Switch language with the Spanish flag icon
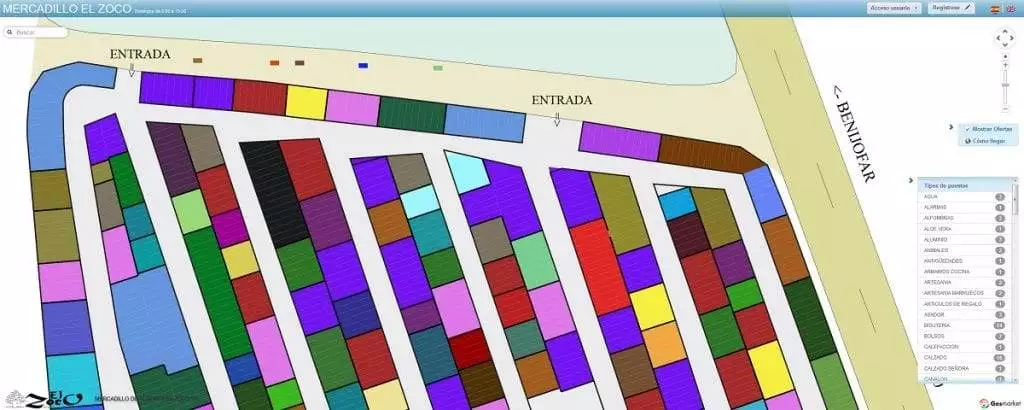1024x410 pixels. click(994, 8)
